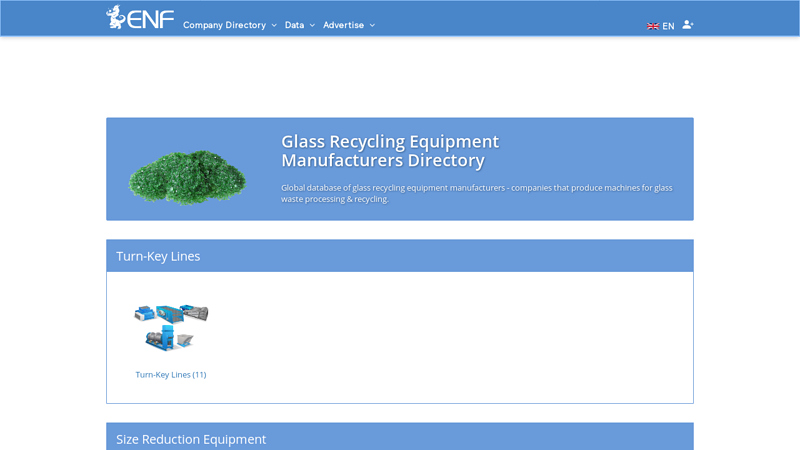Open the Turn-Key Lines (11) link

171,374
